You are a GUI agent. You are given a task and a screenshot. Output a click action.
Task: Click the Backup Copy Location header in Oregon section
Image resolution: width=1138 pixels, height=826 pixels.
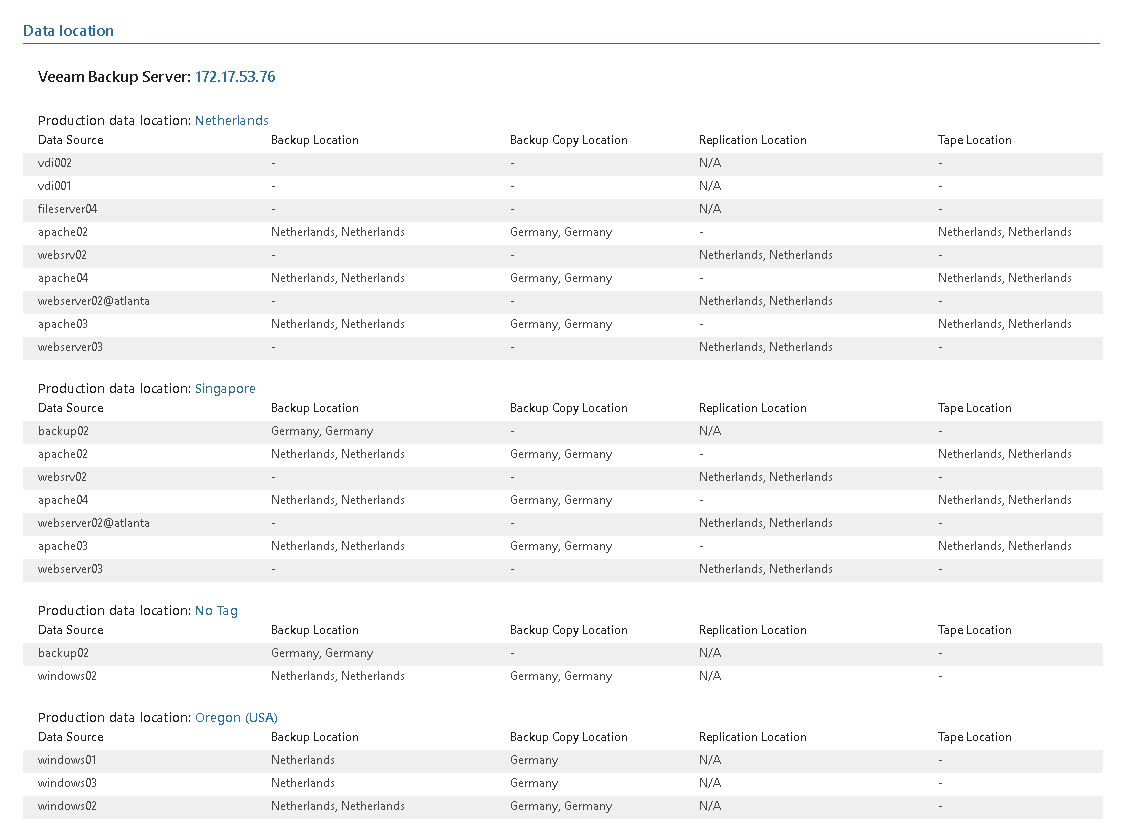tap(568, 737)
